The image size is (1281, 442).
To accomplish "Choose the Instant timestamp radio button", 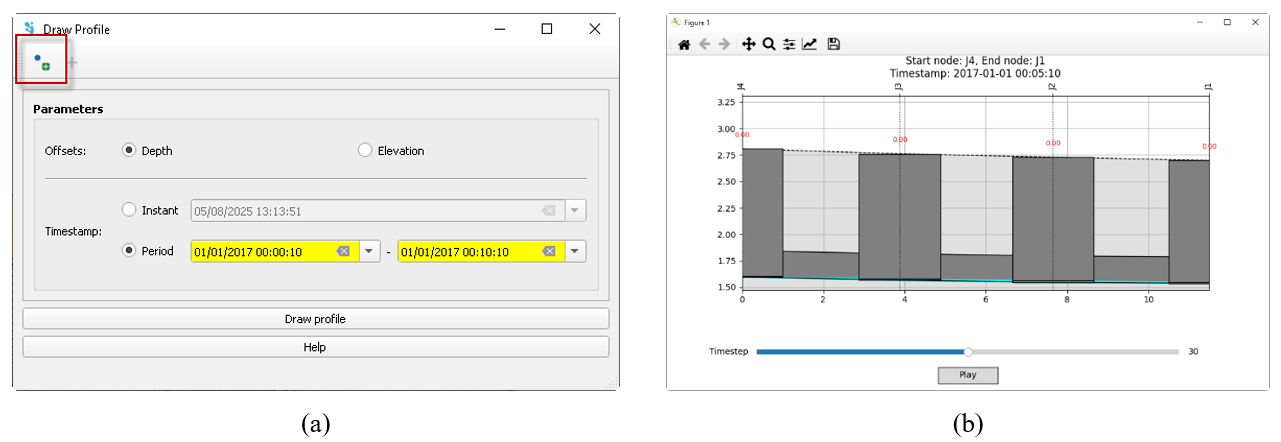I will (x=129, y=210).
